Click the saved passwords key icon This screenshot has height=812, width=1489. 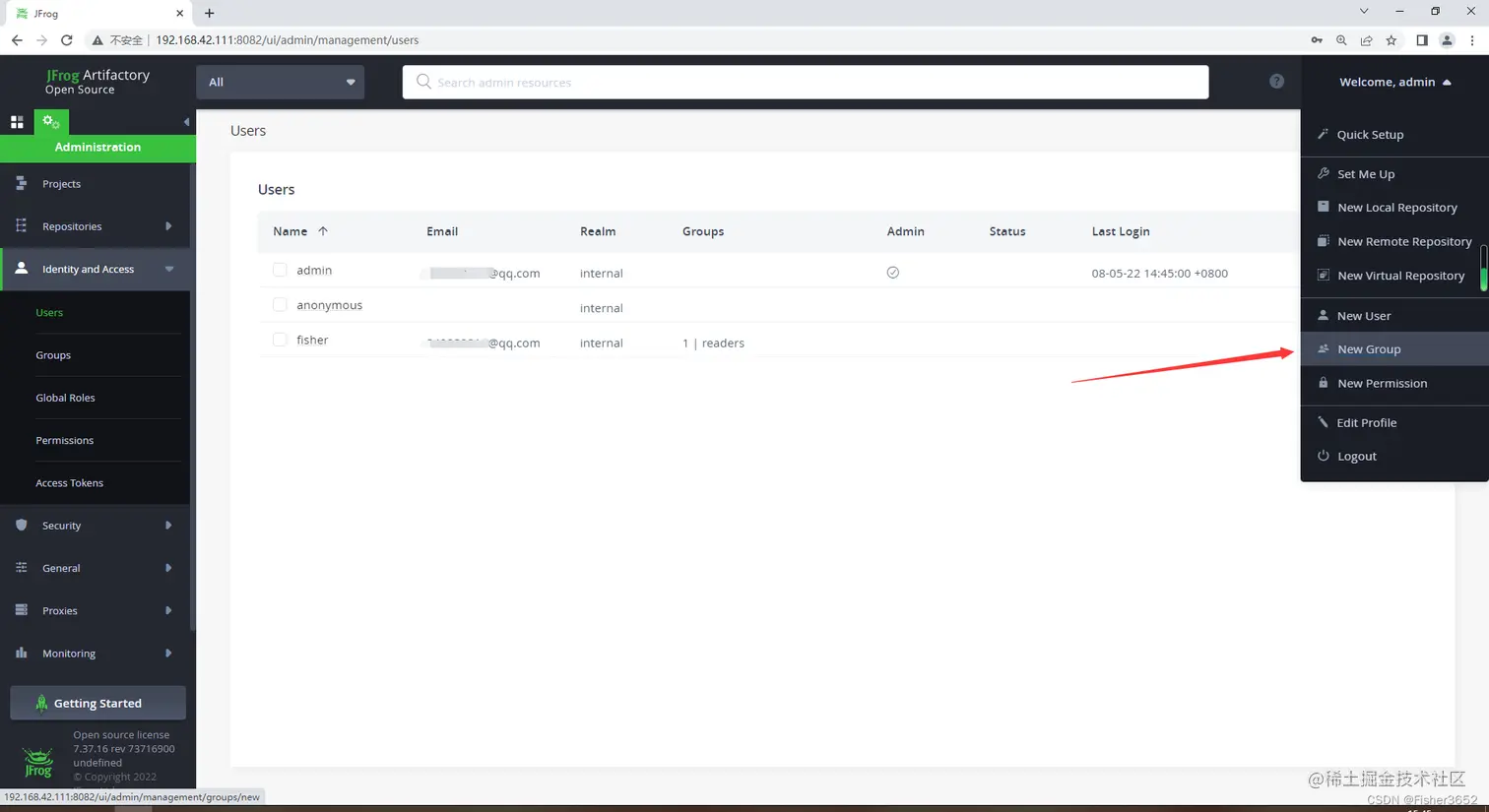pos(1316,40)
